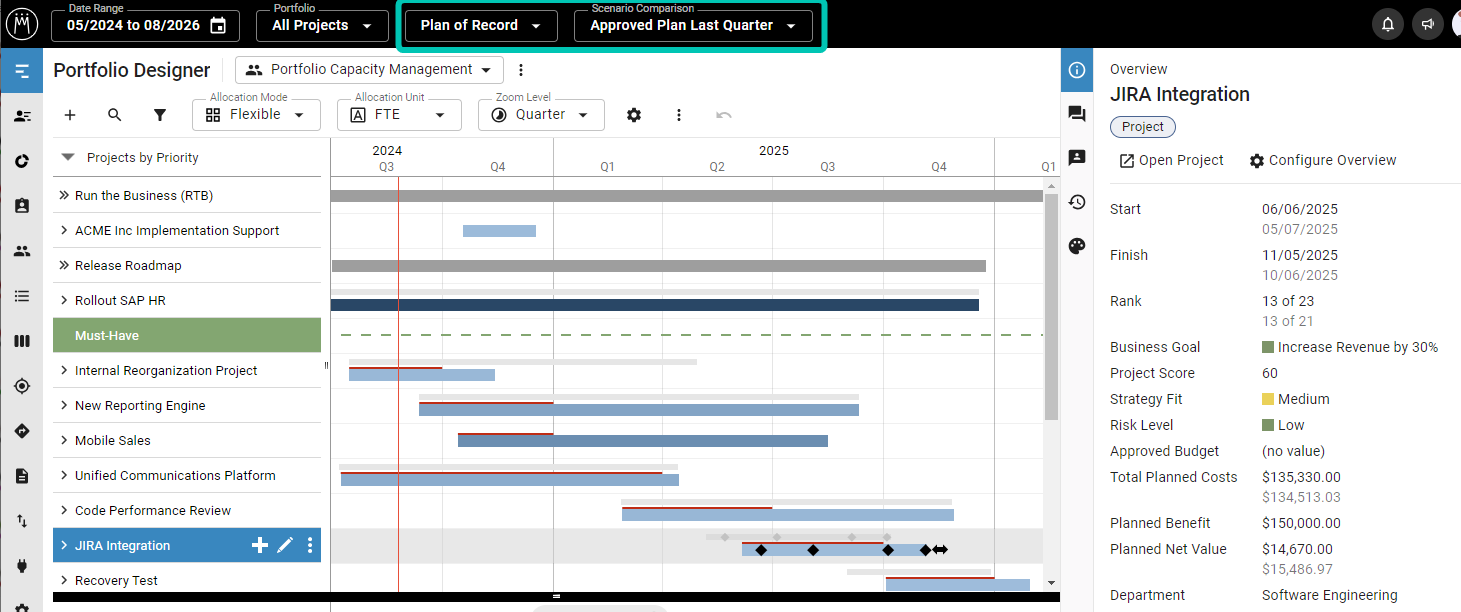Screen dimensions: 1461x612
Task: Open the sidebar target crosshair icon
Action: pyautogui.click(x=22, y=386)
